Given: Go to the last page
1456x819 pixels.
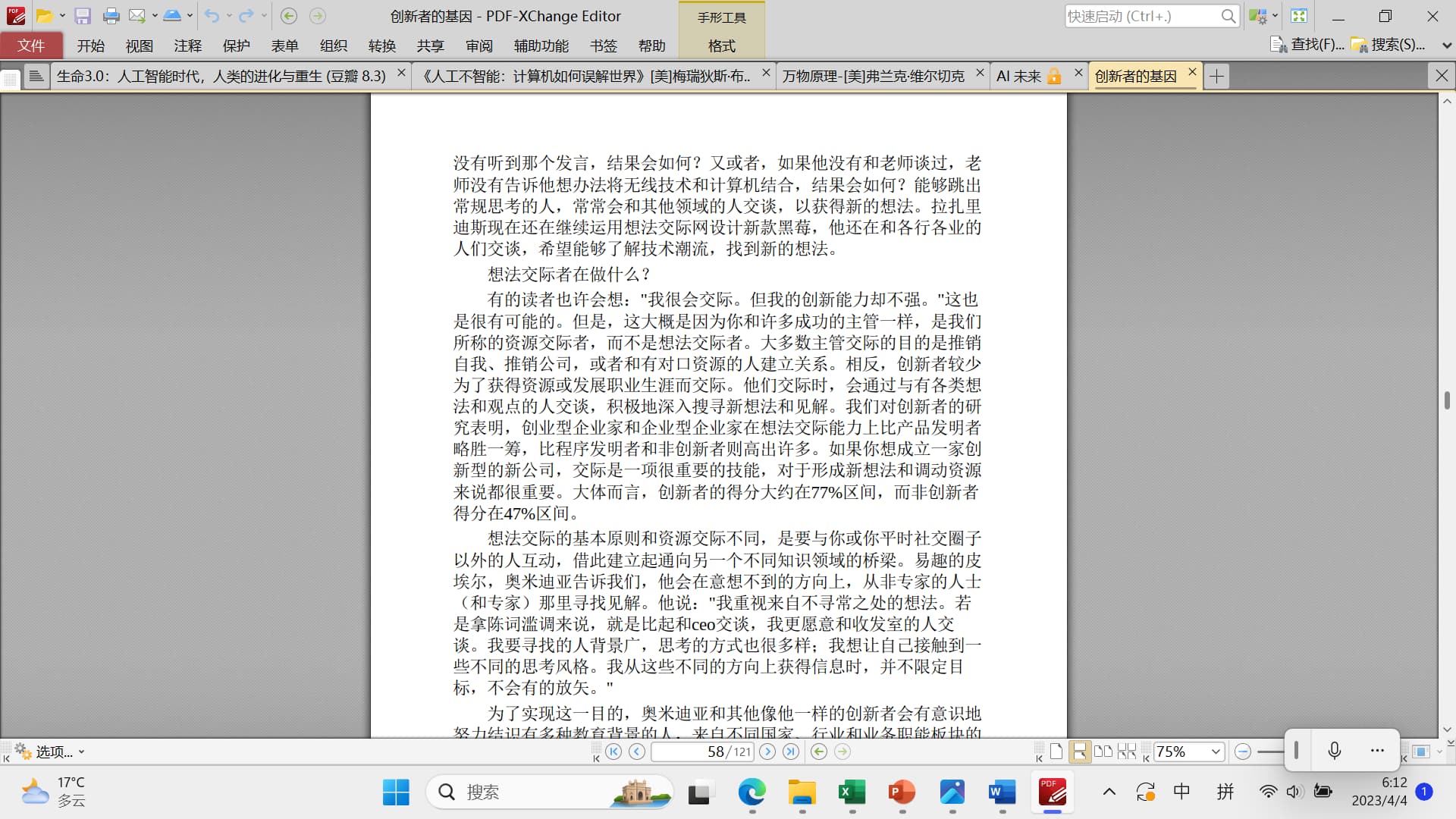Looking at the screenshot, I should coord(791,752).
